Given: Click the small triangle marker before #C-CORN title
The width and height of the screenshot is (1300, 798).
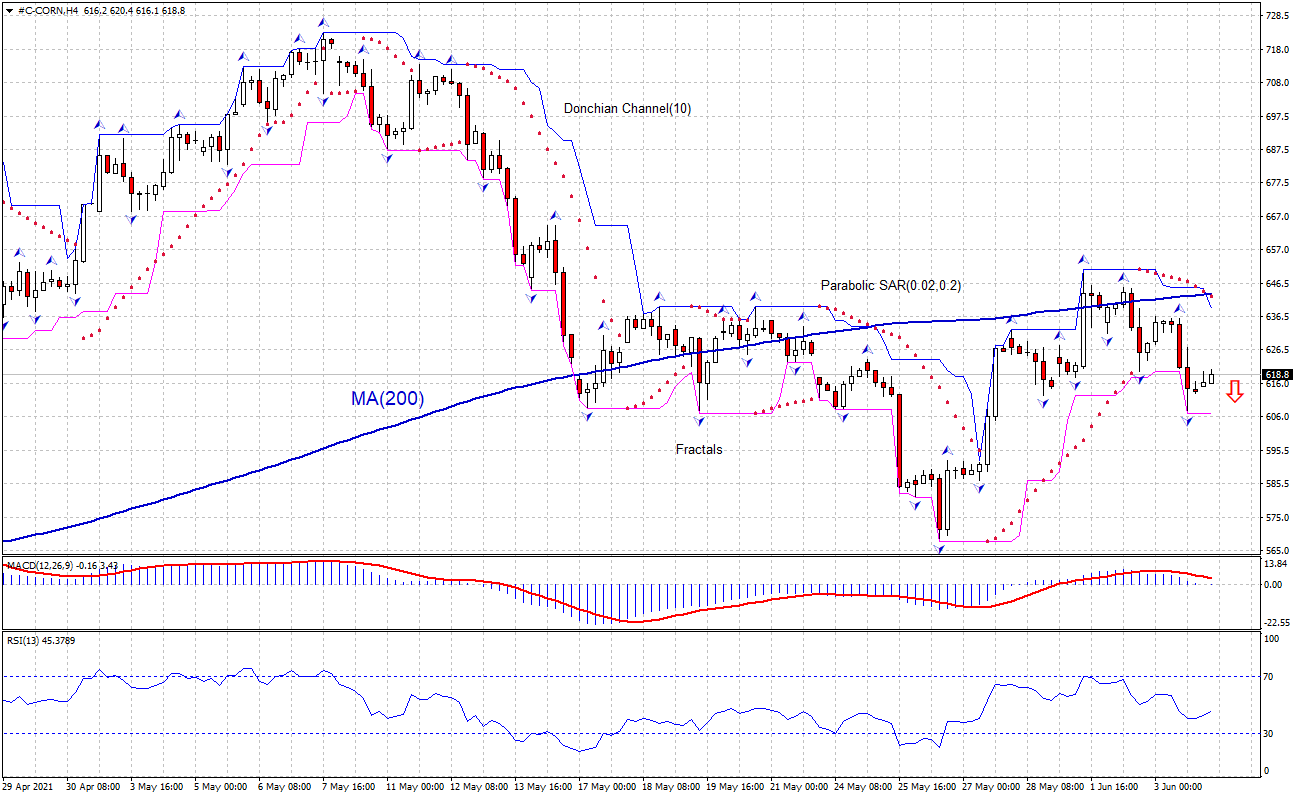Looking at the screenshot, I should [x=9, y=9].
